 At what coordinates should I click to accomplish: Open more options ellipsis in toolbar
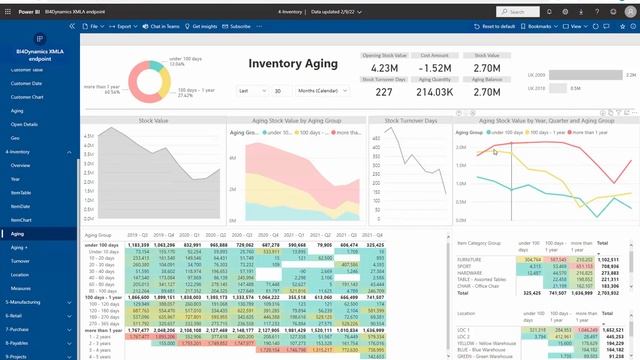(x=259, y=26)
